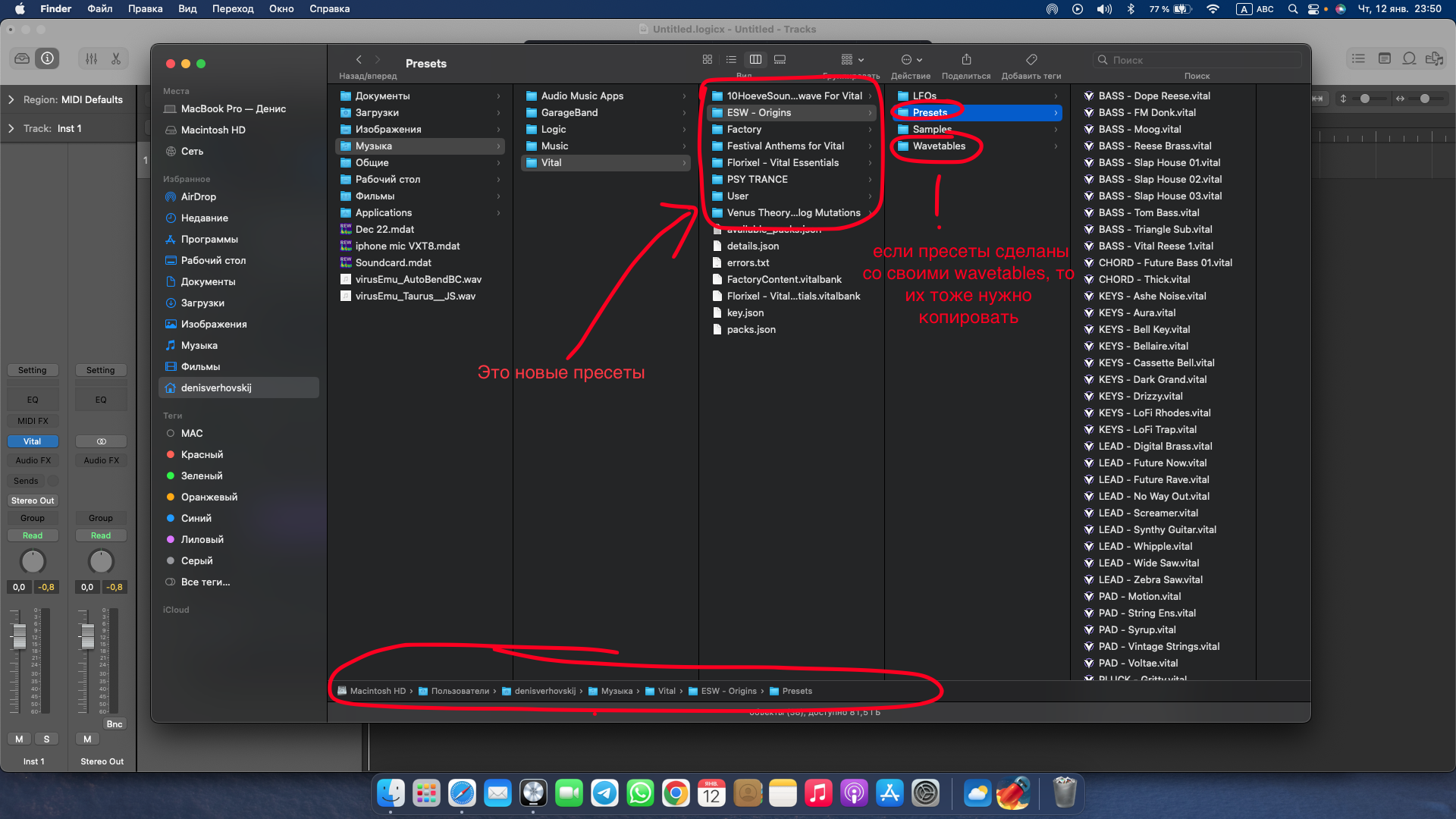Open Spotlight search in menu bar

[1292, 9]
